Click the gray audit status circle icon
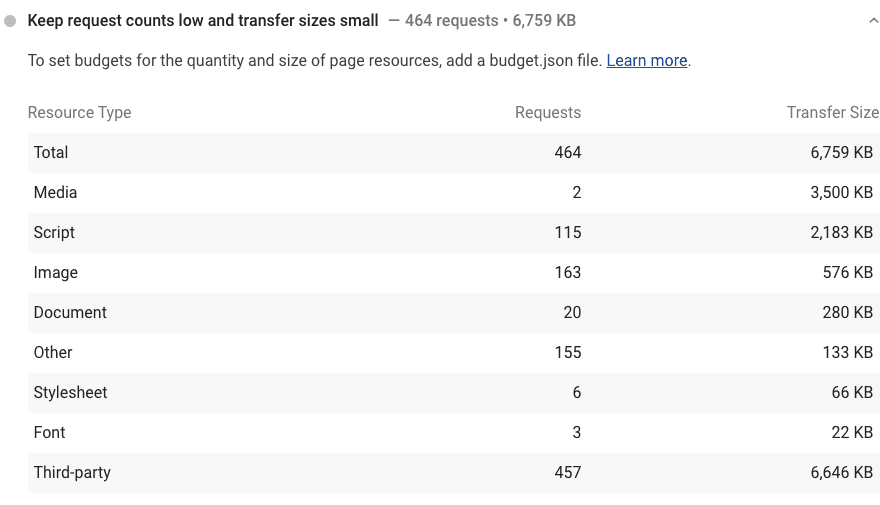The height and width of the screenshot is (505, 880). click(10, 20)
